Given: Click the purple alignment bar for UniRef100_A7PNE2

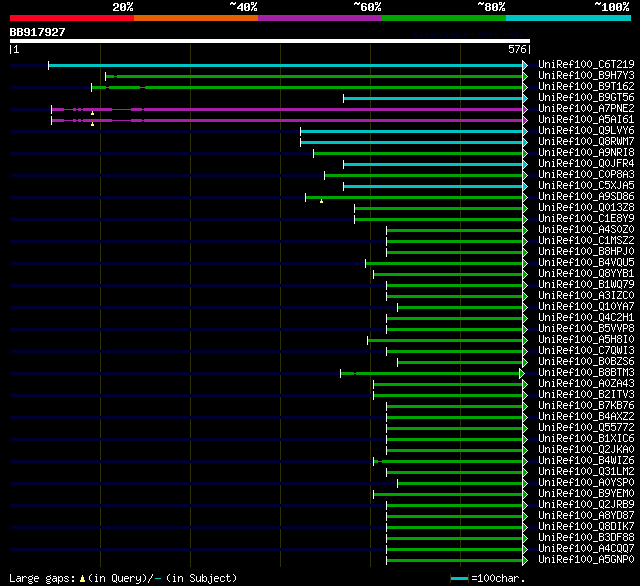Looking at the screenshot, I should point(287,109).
